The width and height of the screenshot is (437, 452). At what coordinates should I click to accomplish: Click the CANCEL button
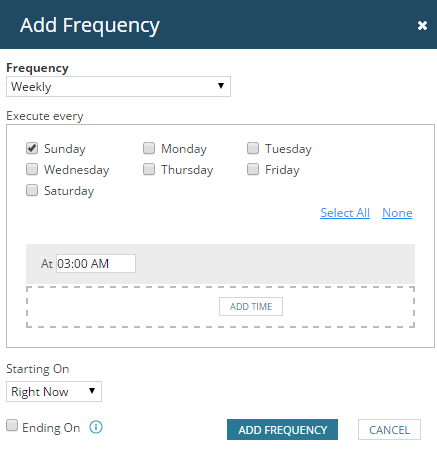click(x=389, y=430)
